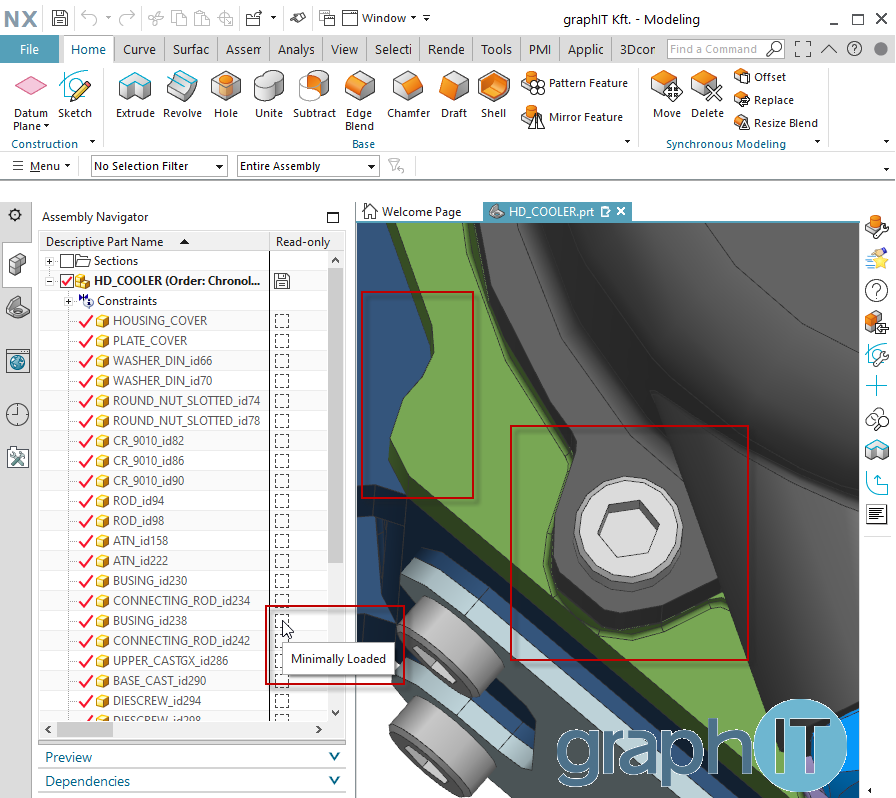Select the Extrude tool
Image resolution: width=896 pixels, height=798 pixels.
pos(135,95)
